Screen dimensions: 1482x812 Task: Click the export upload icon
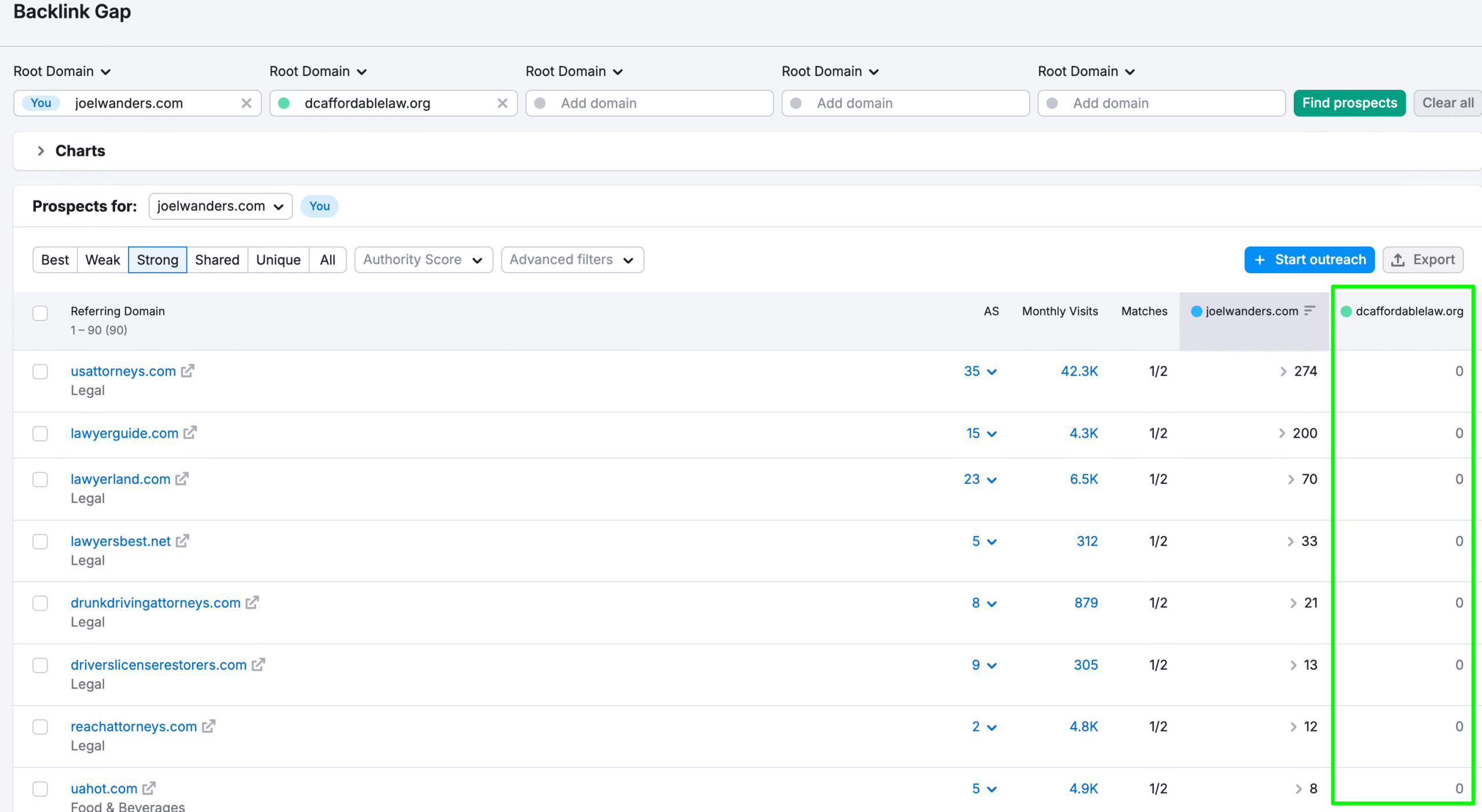(x=1397, y=260)
